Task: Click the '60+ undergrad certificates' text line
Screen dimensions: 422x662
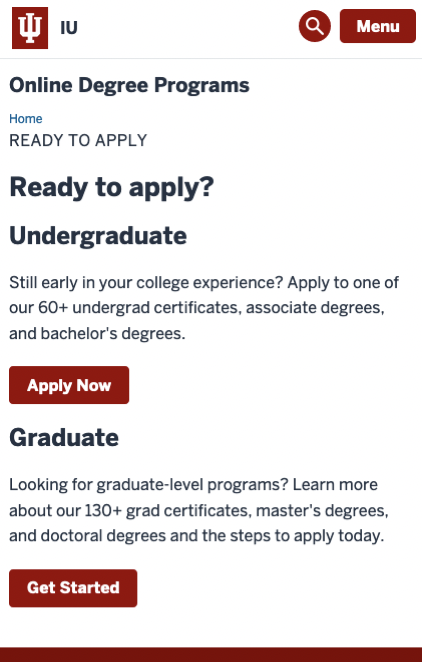Action: pyautogui.click(x=197, y=308)
